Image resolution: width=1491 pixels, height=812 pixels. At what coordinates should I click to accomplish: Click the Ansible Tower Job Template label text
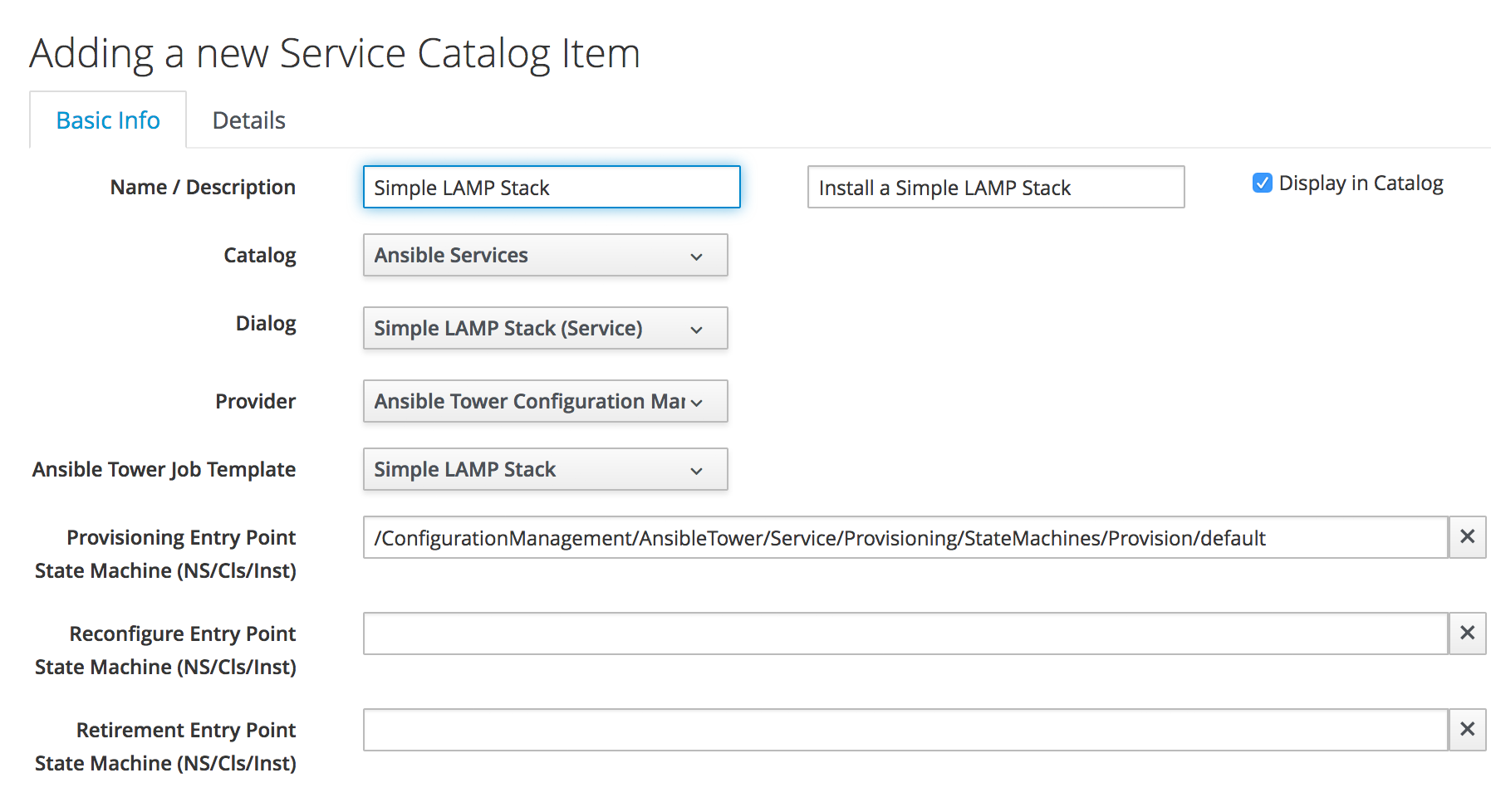(x=164, y=470)
